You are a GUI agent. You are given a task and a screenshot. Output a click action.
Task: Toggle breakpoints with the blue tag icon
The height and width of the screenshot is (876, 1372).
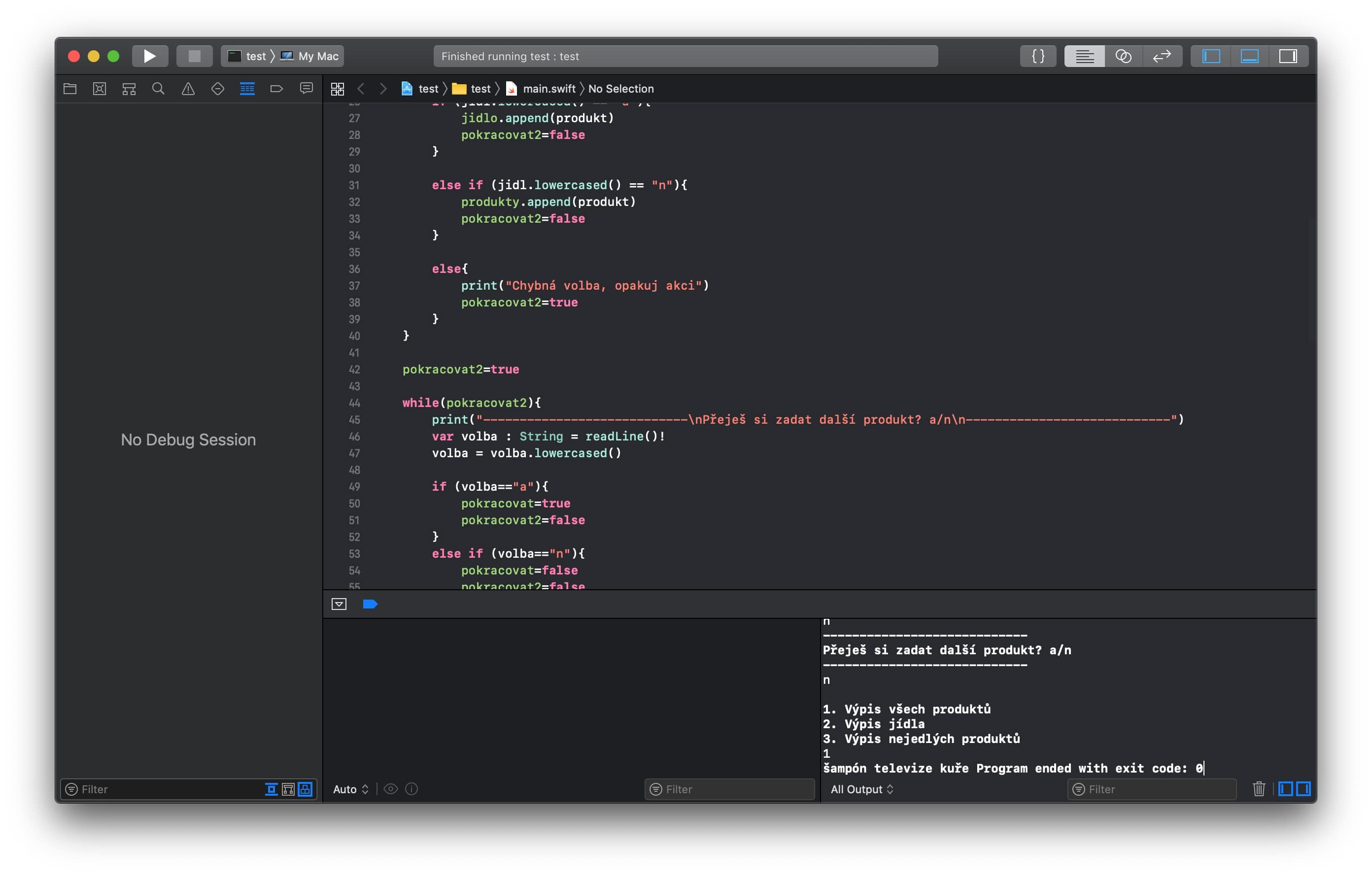[x=370, y=604]
